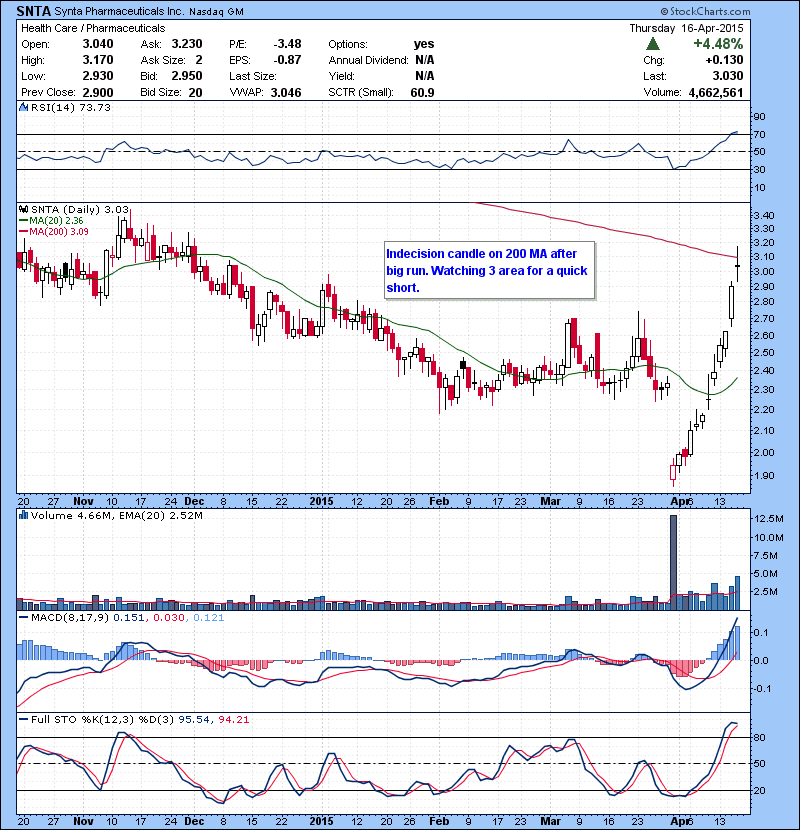This screenshot has width=800, height=830.
Task: Click the 80 label on stochastic axis
Action: (x=759, y=737)
